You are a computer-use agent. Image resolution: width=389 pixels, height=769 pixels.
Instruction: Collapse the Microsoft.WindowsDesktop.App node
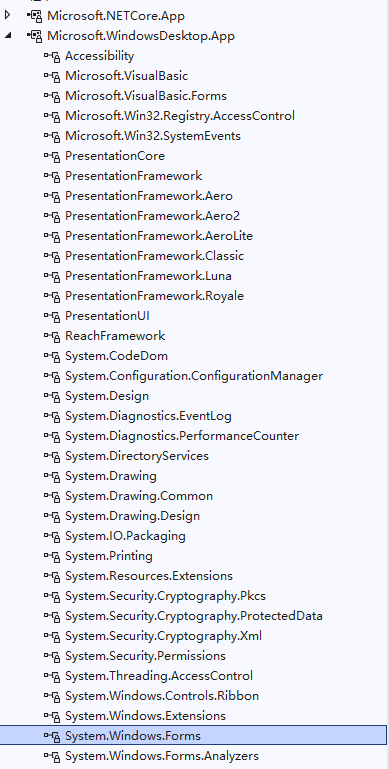8,35
